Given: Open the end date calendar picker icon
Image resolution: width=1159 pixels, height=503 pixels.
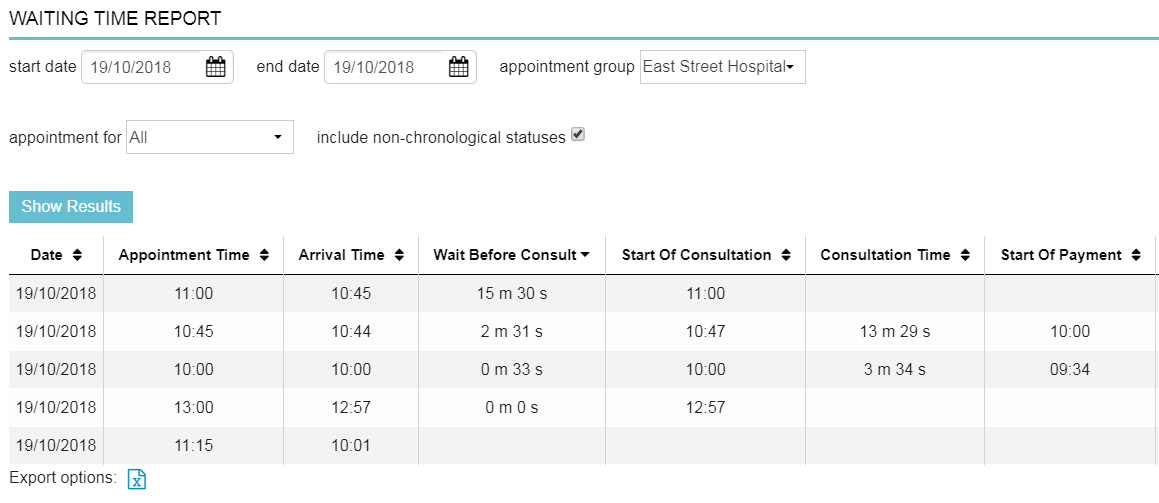Looking at the screenshot, I should coord(459,68).
